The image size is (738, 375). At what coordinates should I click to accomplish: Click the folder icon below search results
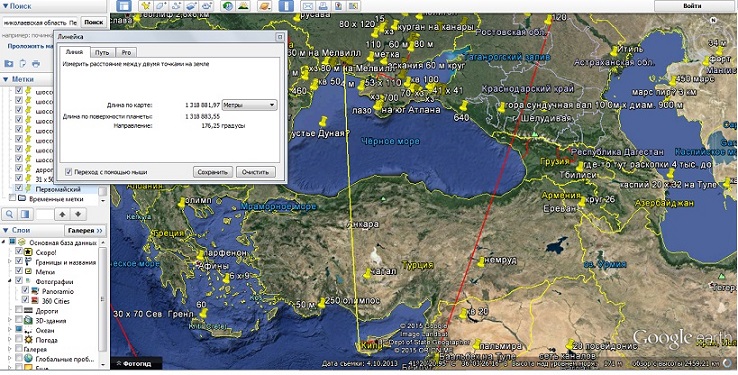point(8,64)
